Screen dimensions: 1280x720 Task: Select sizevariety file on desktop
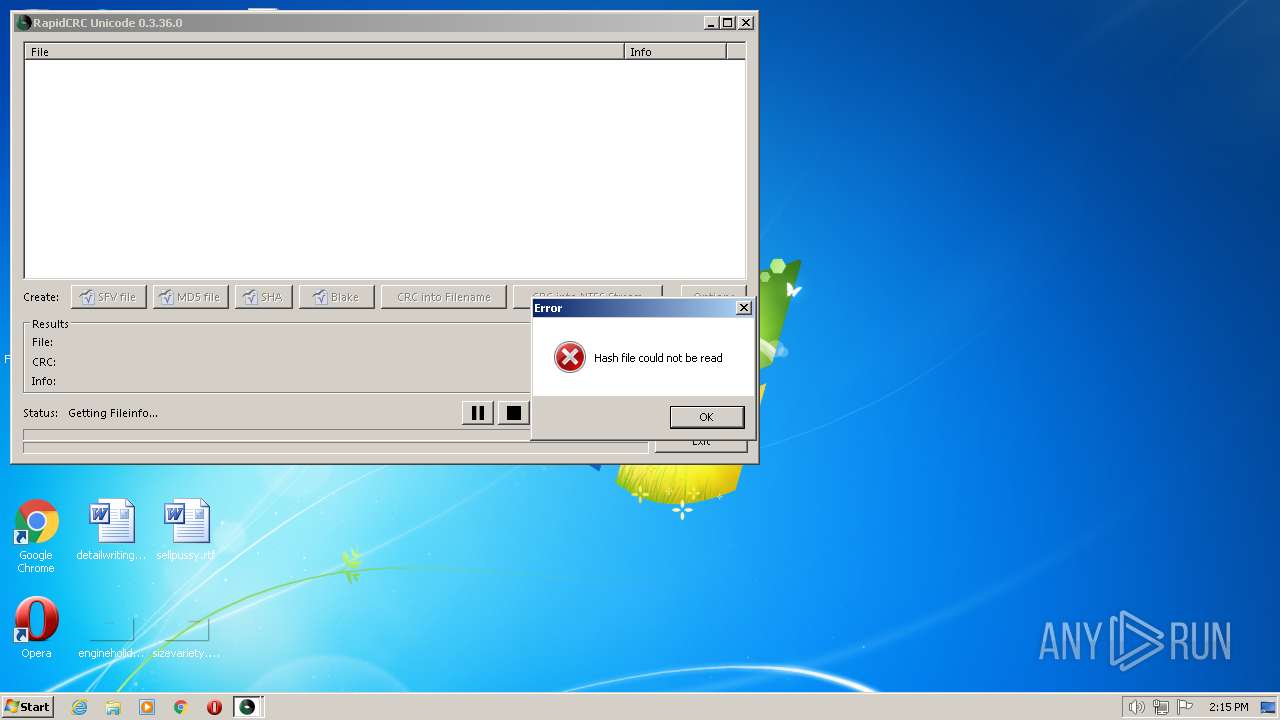click(186, 637)
